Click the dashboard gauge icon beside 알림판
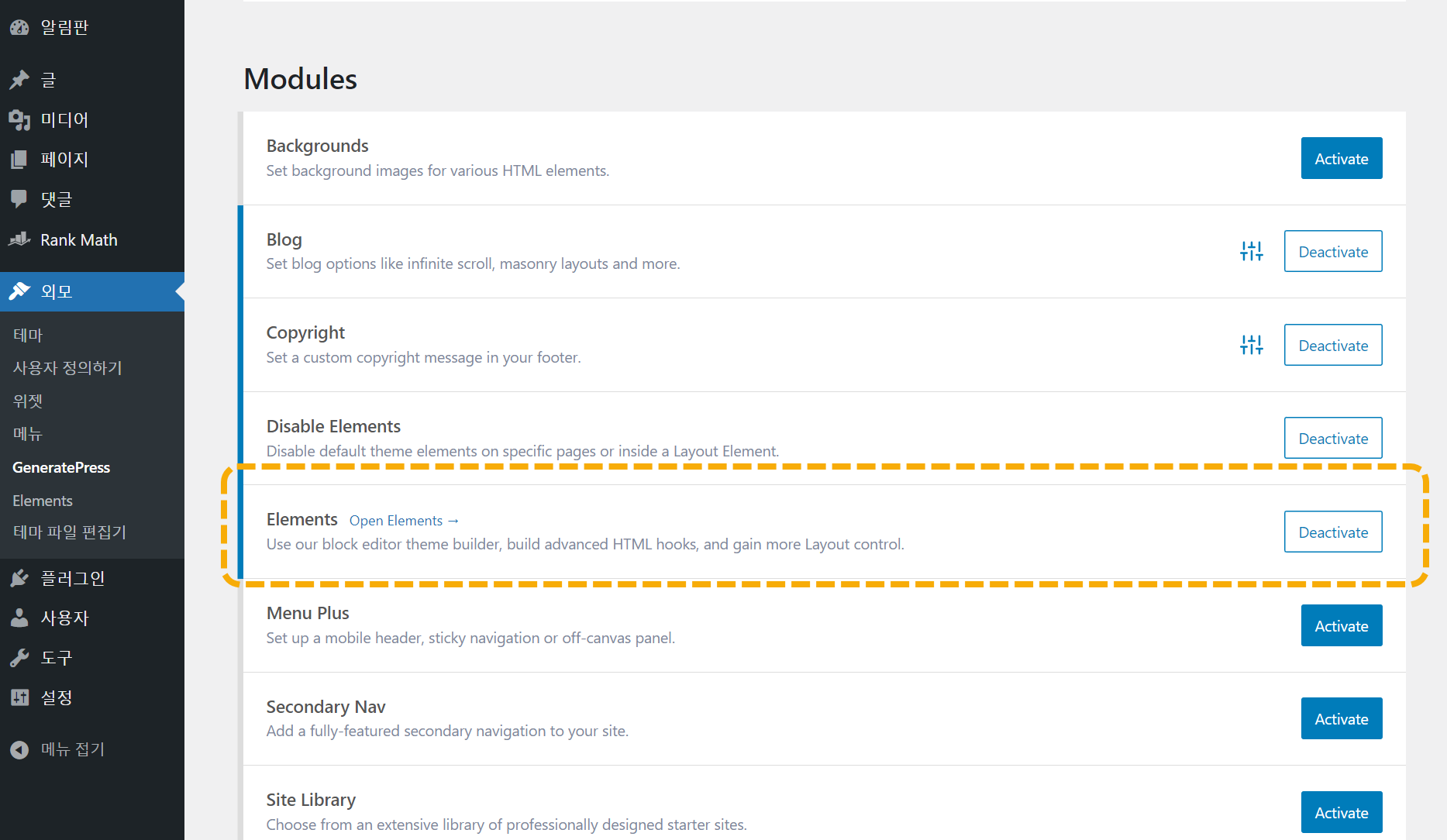The height and width of the screenshot is (840, 1447). click(x=19, y=28)
